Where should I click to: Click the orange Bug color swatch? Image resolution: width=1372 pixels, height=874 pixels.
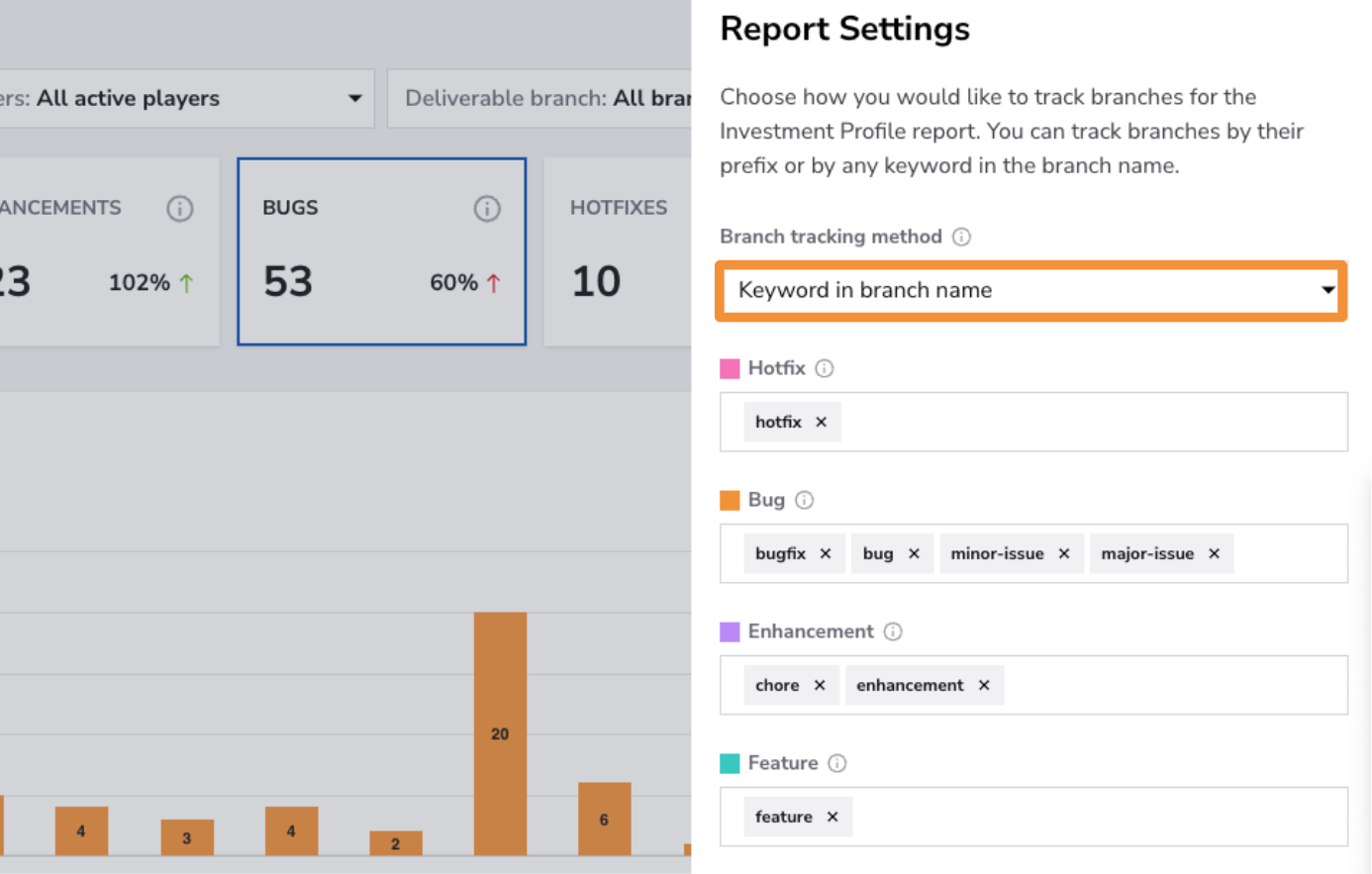(x=730, y=500)
